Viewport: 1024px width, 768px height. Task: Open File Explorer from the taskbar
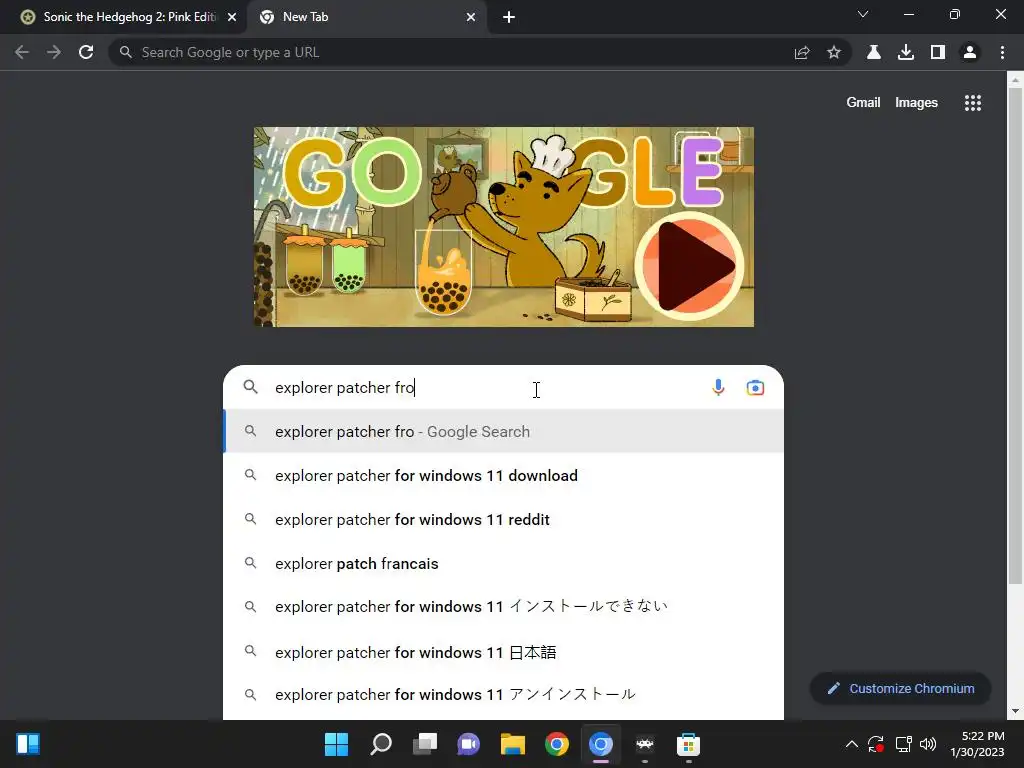tap(513, 744)
